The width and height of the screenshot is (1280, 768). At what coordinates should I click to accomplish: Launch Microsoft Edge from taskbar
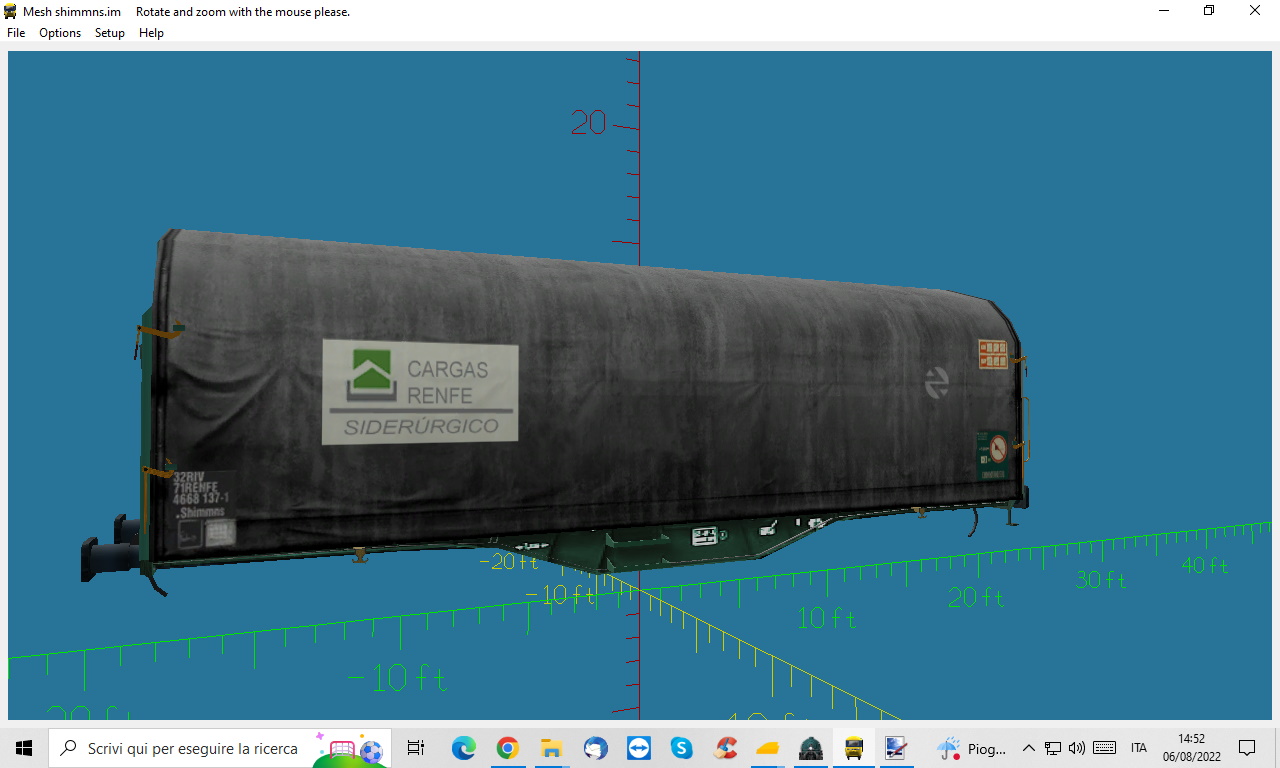463,747
